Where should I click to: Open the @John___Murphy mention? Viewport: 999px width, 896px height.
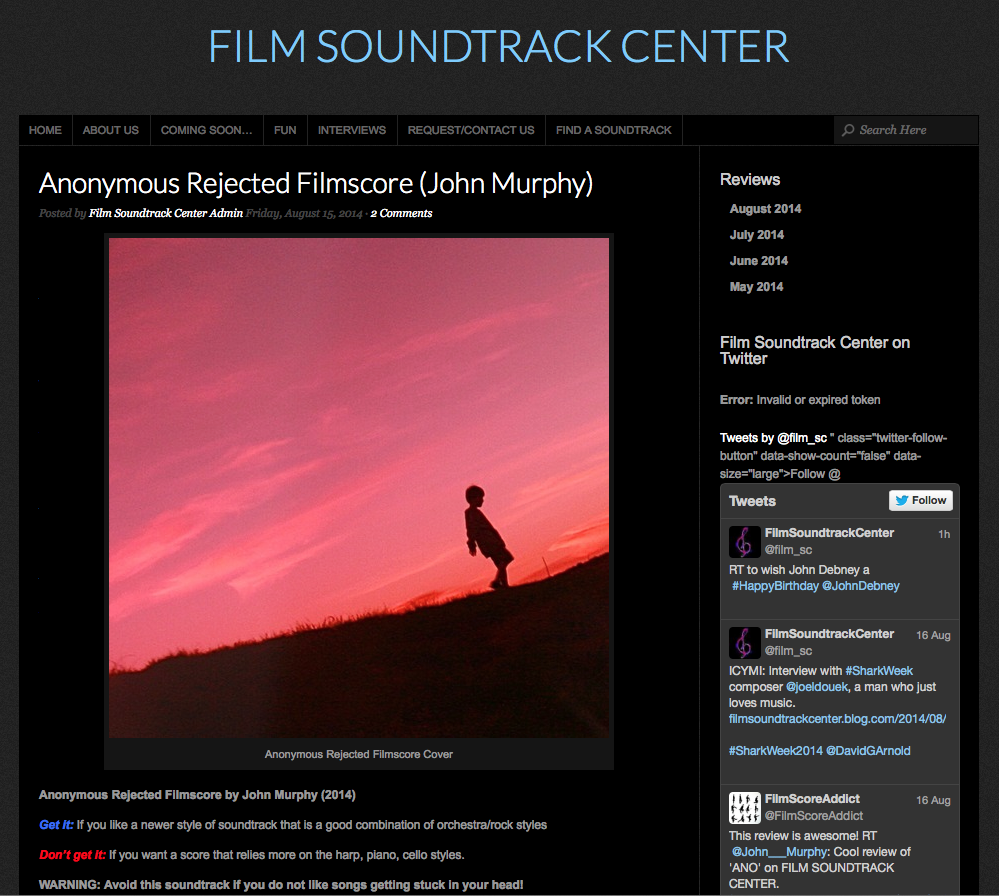779,852
